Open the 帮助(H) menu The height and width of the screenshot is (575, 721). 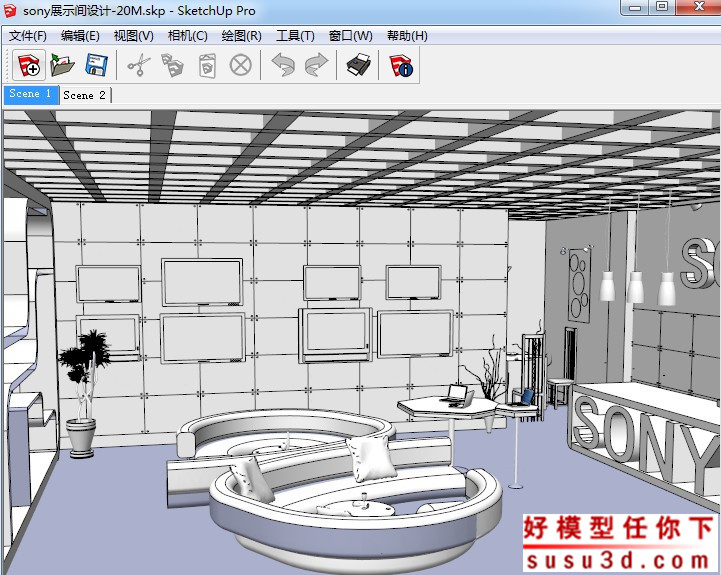407,36
